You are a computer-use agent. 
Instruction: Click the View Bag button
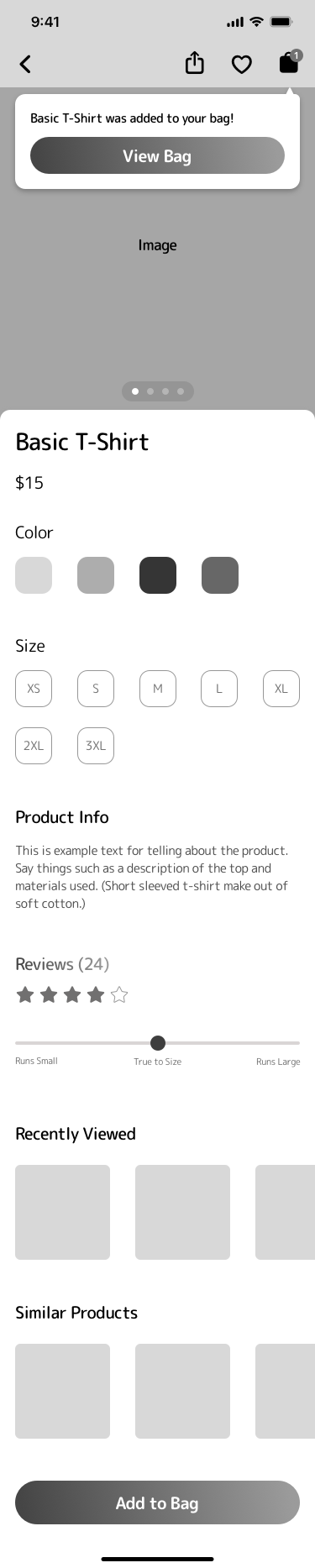[x=157, y=155]
